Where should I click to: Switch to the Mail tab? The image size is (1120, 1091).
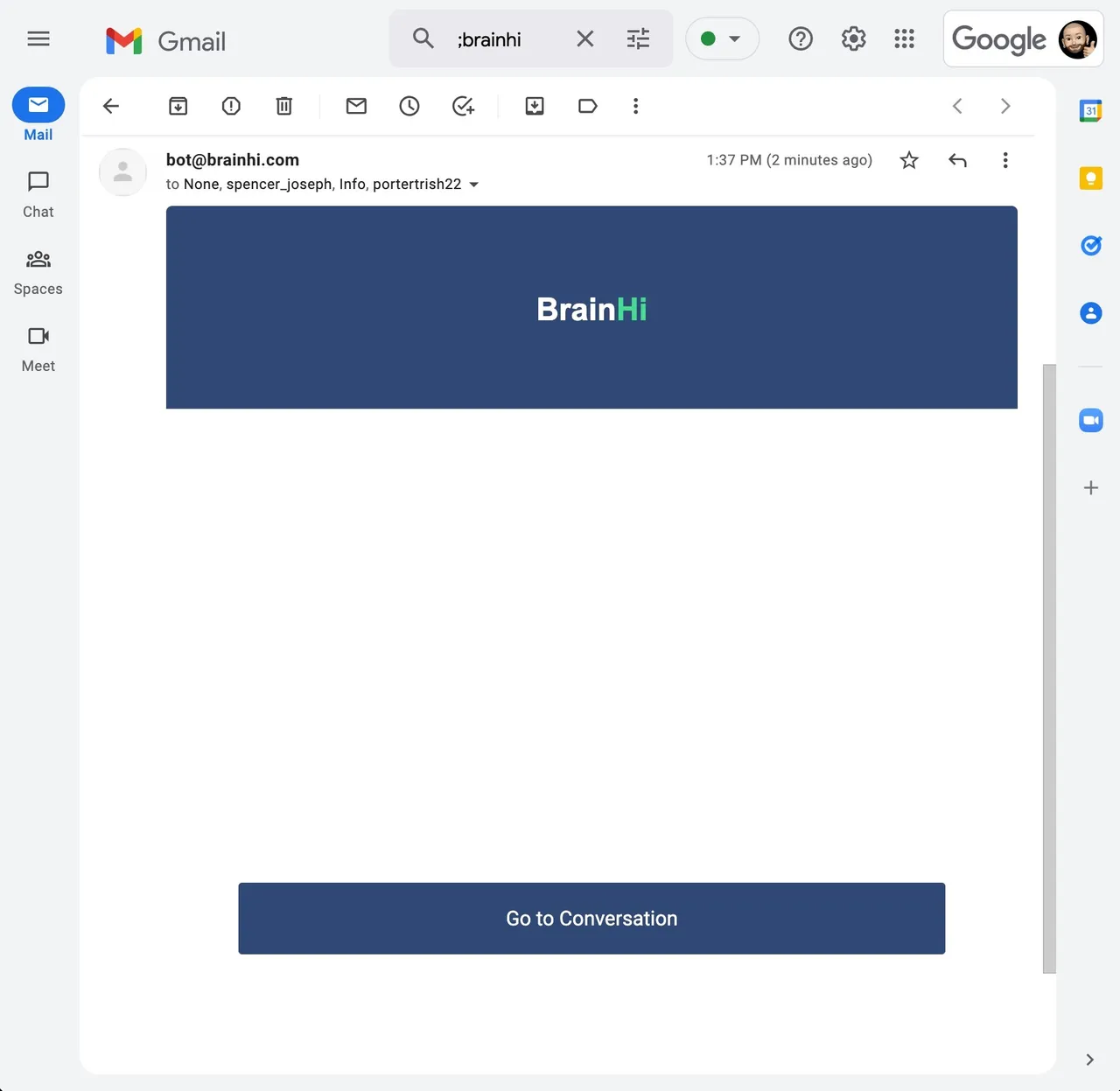pos(38,115)
